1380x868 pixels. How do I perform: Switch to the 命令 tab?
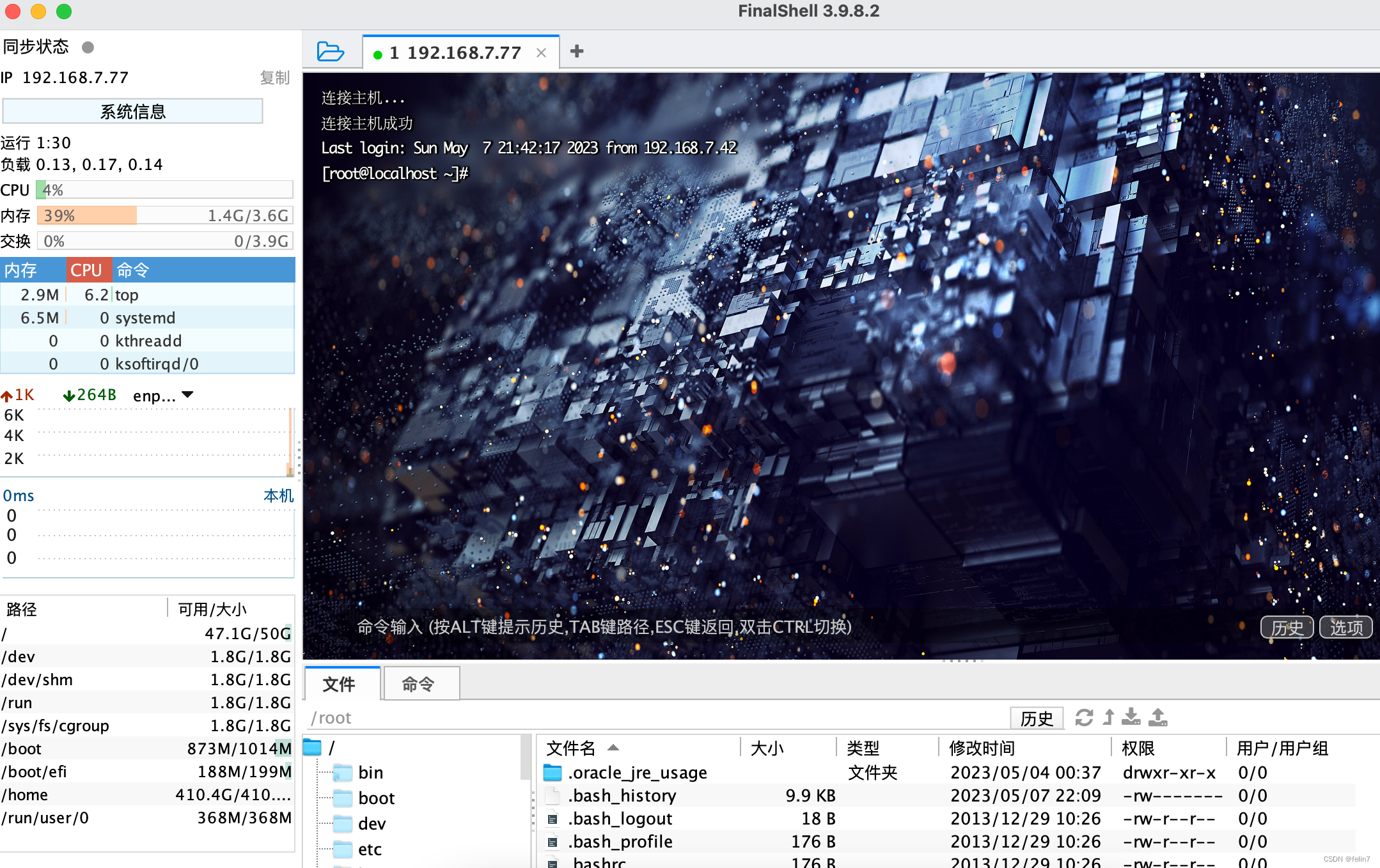(x=421, y=684)
